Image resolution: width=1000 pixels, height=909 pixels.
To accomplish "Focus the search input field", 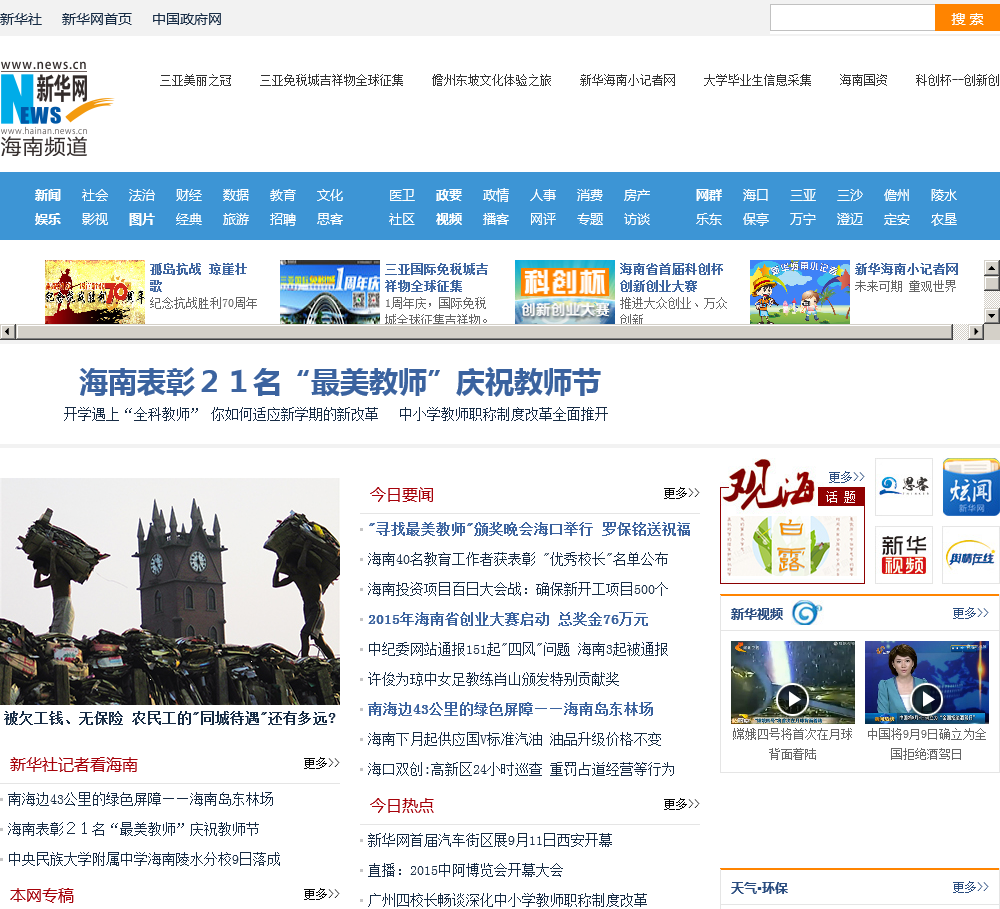I will tap(853, 18).
